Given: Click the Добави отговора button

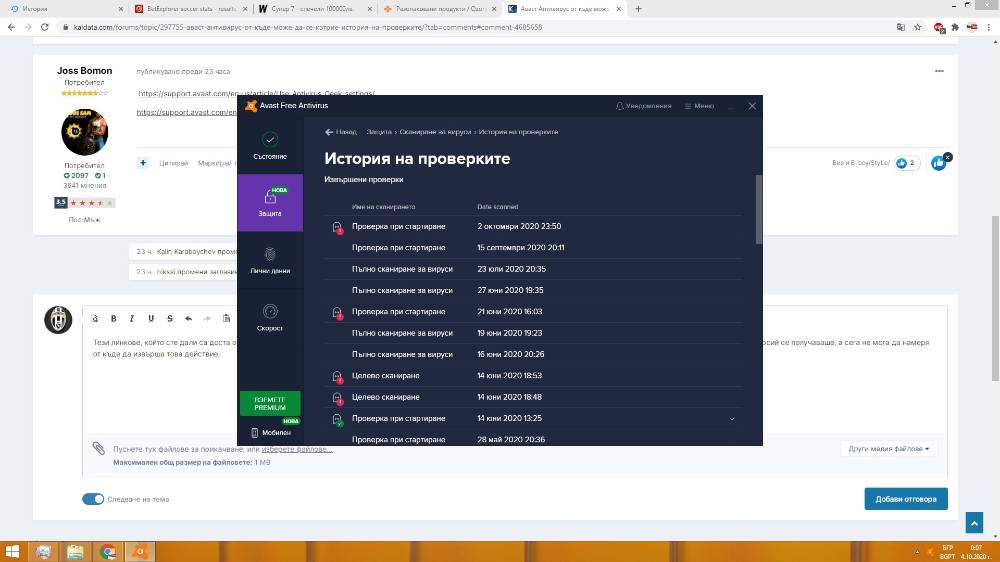Looking at the screenshot, I should click(x=906, y=499).
